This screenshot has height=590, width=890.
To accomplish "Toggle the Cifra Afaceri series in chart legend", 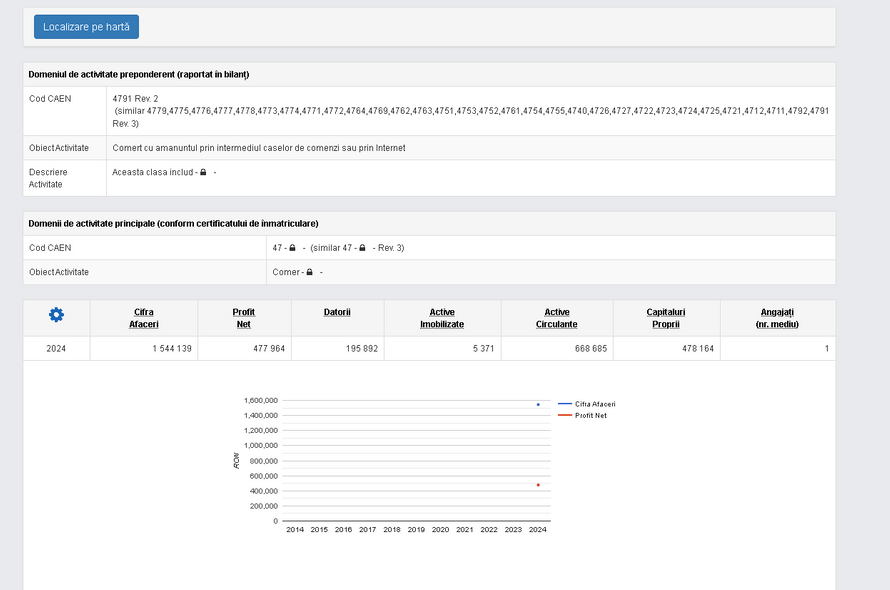I will [595, 404].
